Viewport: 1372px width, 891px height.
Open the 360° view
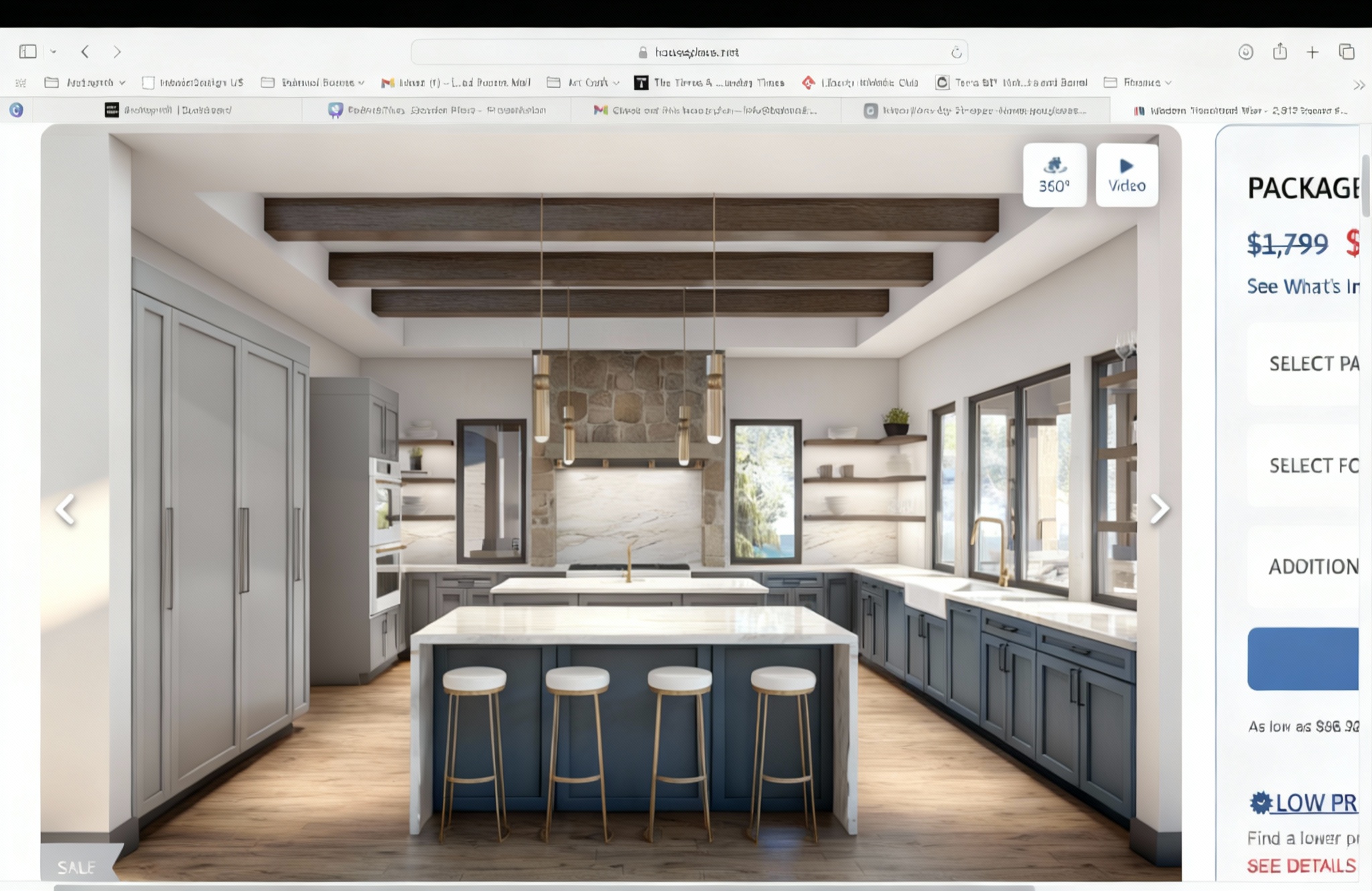tap(1054, 175)
